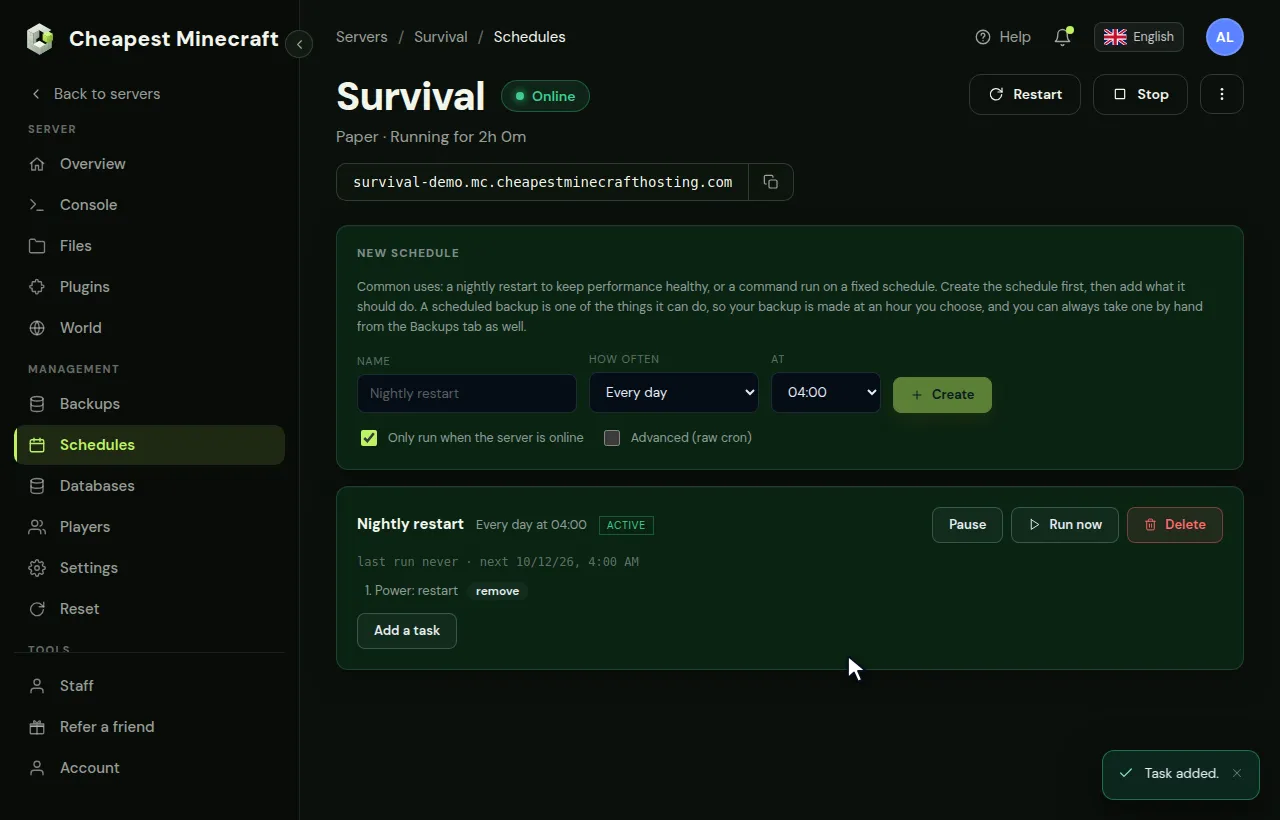Click the Databases icon in the sidebar
The width and height of the screenshot is (1280, 820).
[37, 486]
